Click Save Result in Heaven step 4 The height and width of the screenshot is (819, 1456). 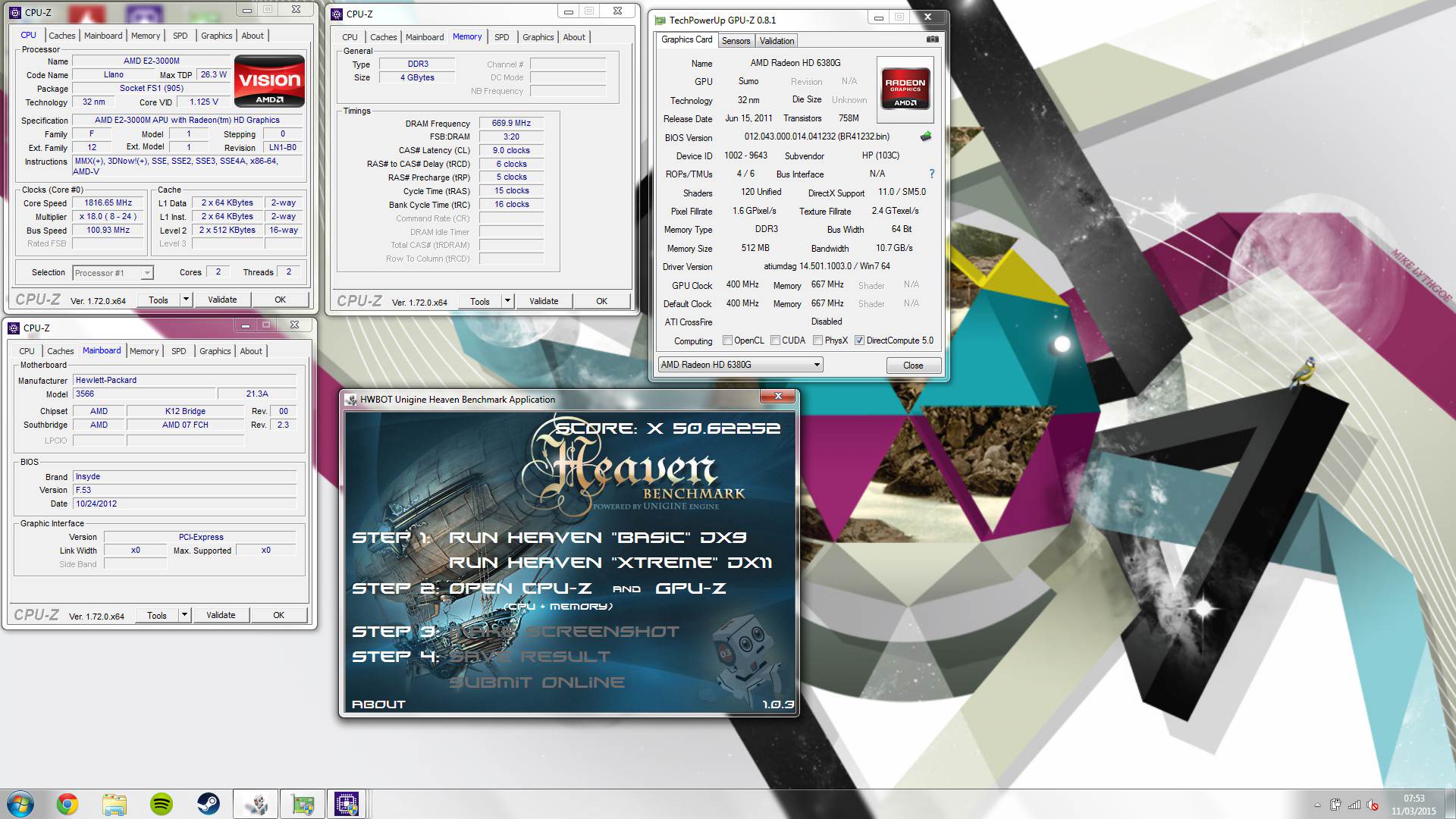click(x=529, y=657)
